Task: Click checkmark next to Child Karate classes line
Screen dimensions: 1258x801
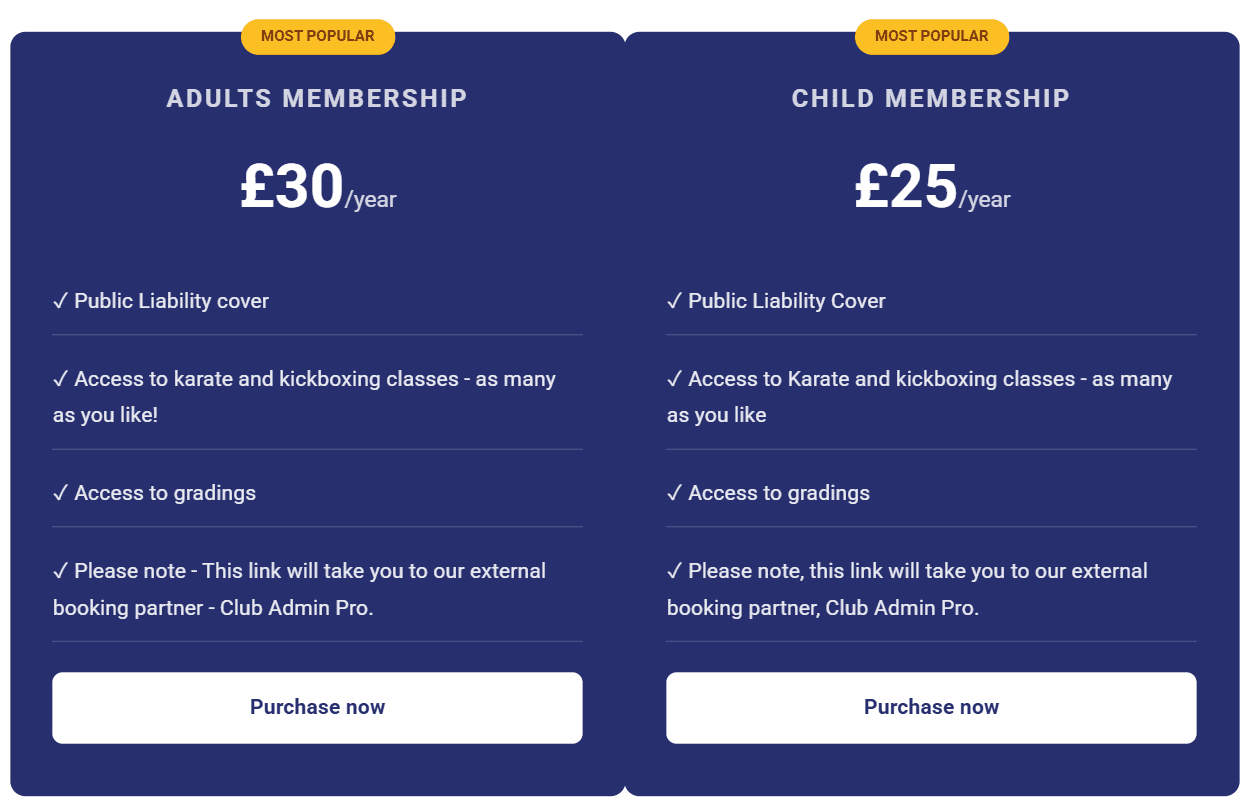Action: coord(675,378)
